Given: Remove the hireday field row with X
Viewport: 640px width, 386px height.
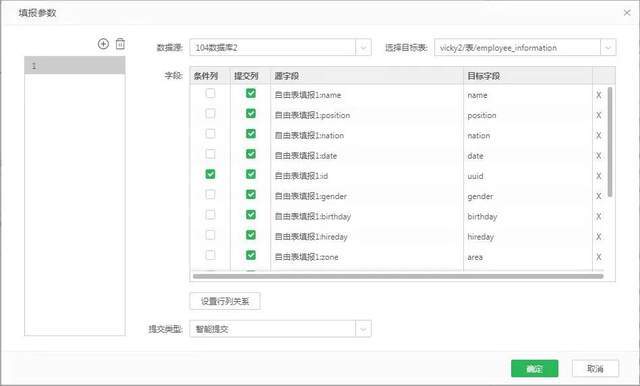Looking at the screenshot, I should [598, 237].
